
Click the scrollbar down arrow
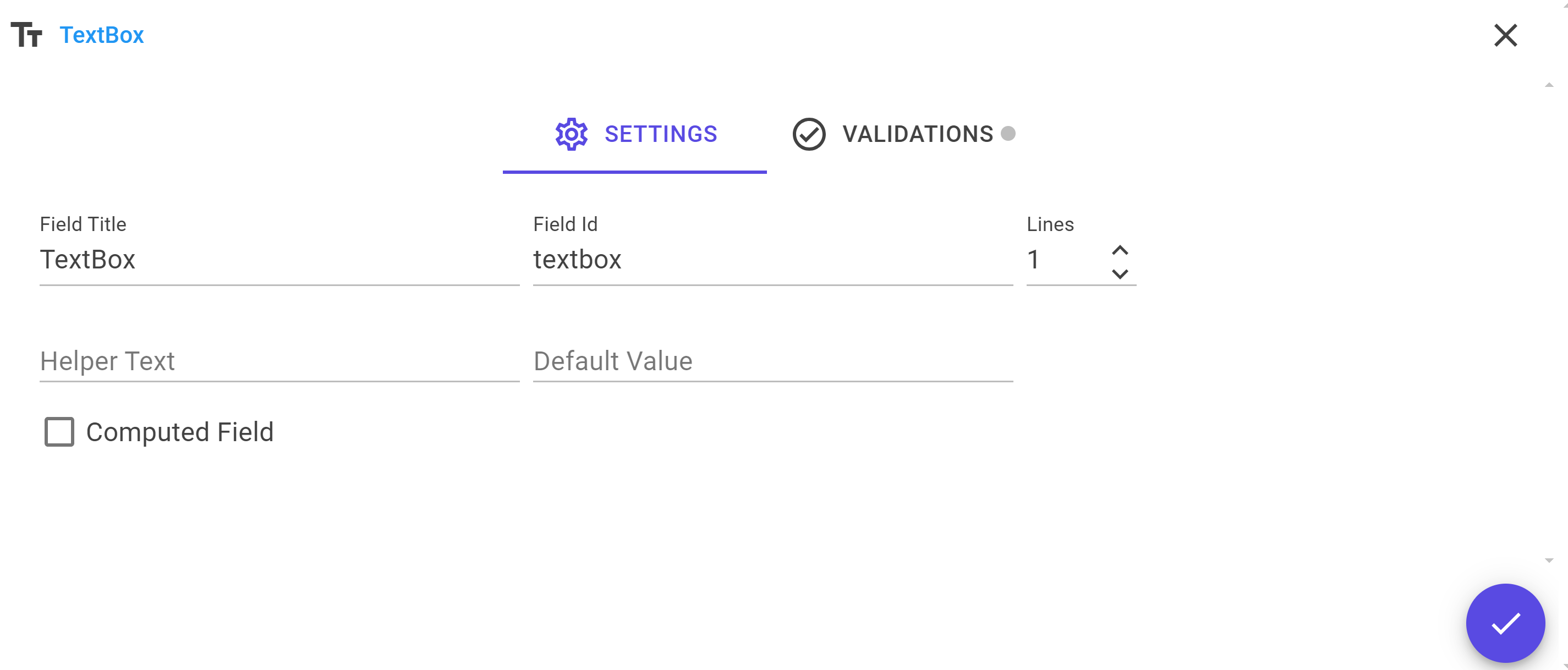coord(1549,561)
